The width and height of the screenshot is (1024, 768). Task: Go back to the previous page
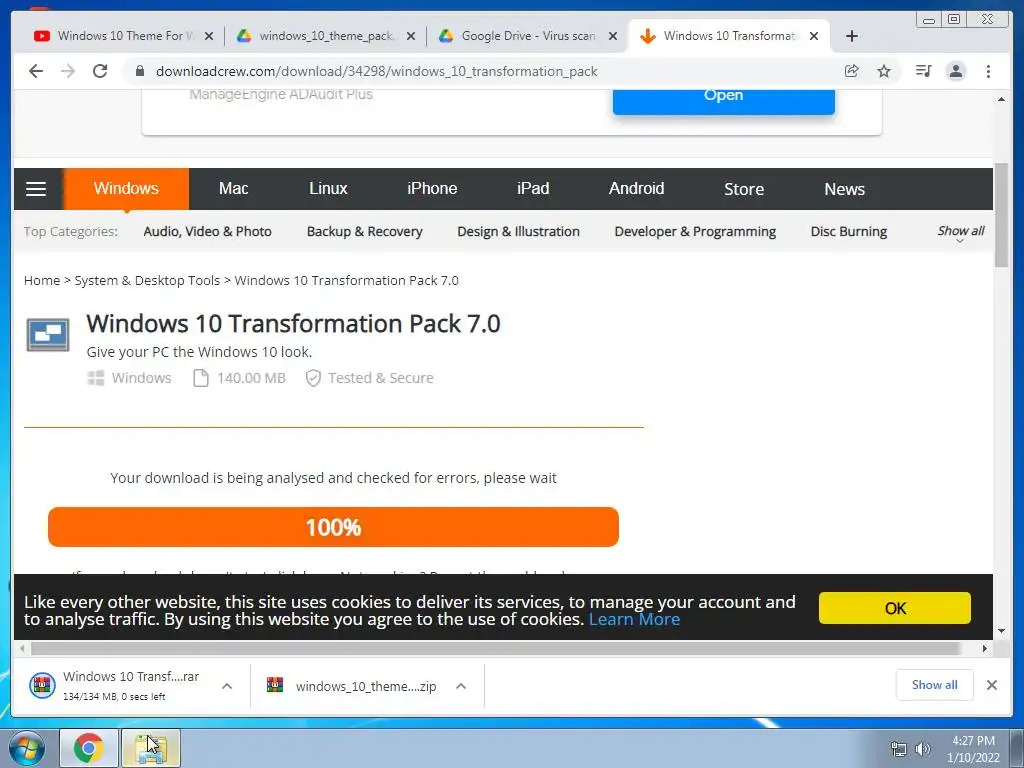[x=36, y=71]
